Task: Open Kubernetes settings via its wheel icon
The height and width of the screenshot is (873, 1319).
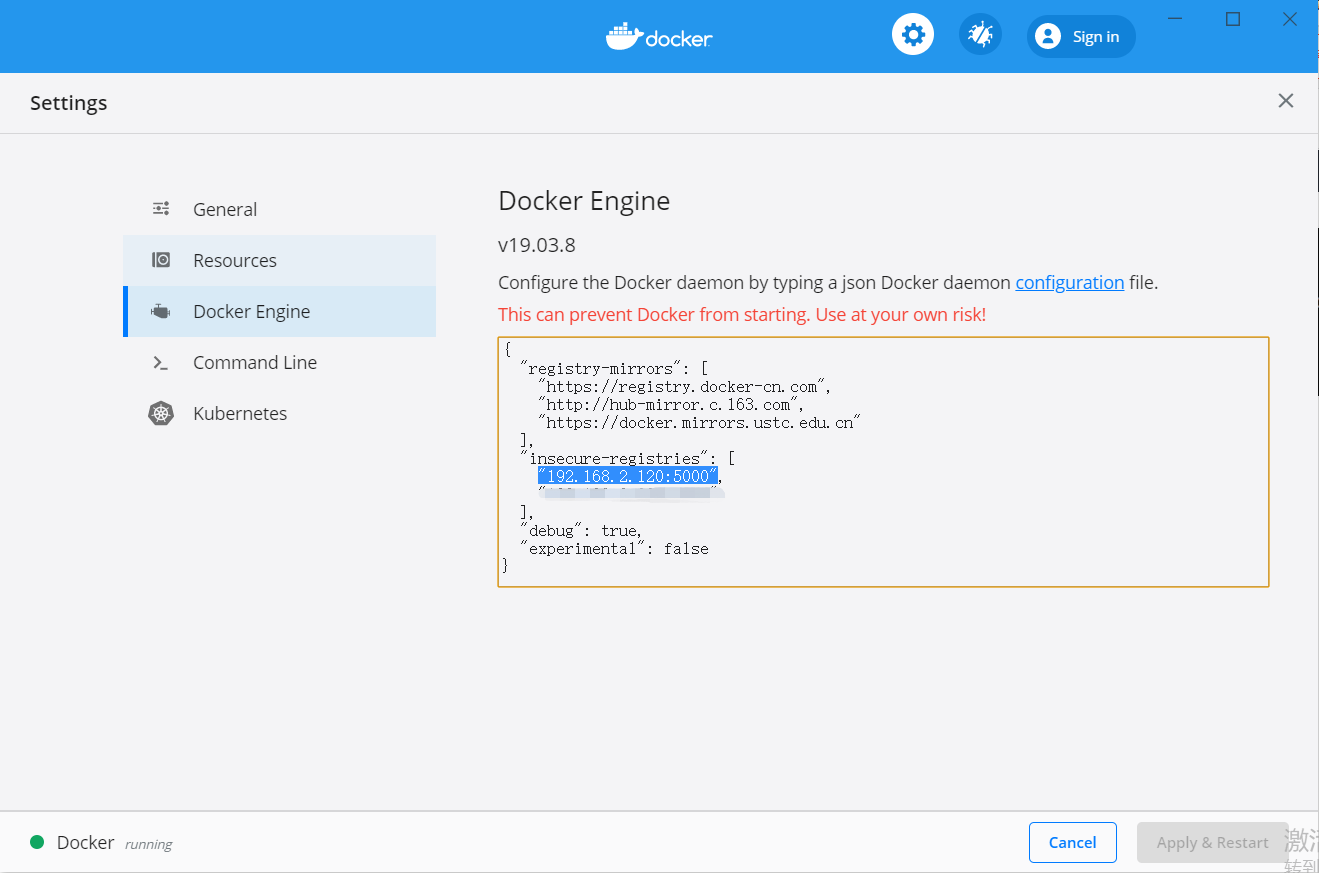Action: coord(161,413)
